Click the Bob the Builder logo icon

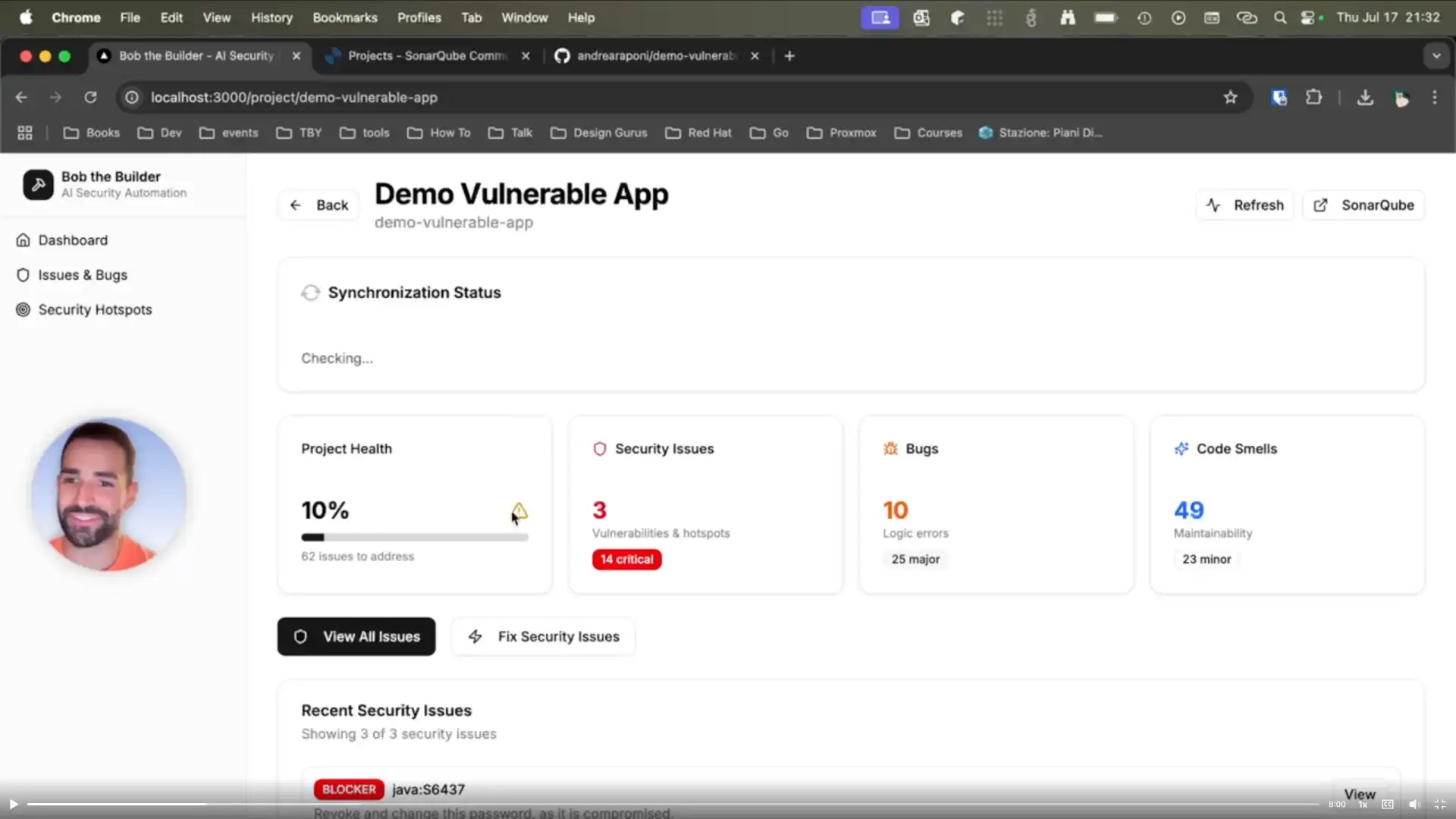38,184
